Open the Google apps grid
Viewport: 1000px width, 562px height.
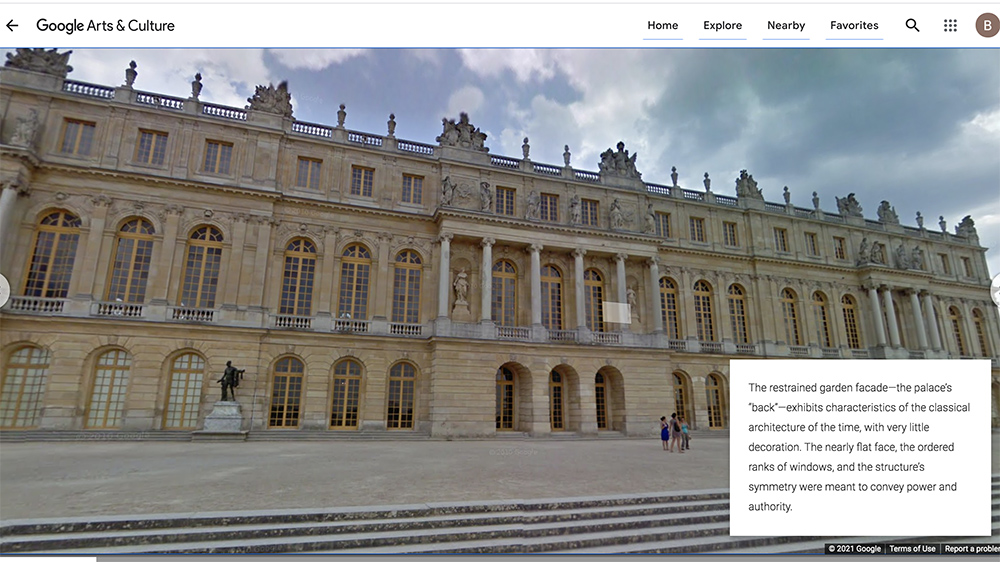pyautogui.click(x=950, y=26)
